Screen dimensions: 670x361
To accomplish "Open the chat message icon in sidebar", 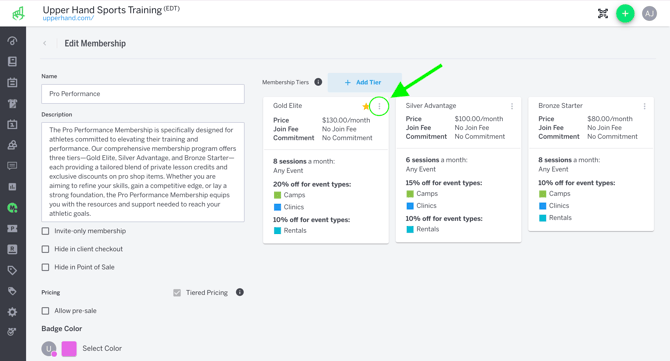I will coord(12,166).
